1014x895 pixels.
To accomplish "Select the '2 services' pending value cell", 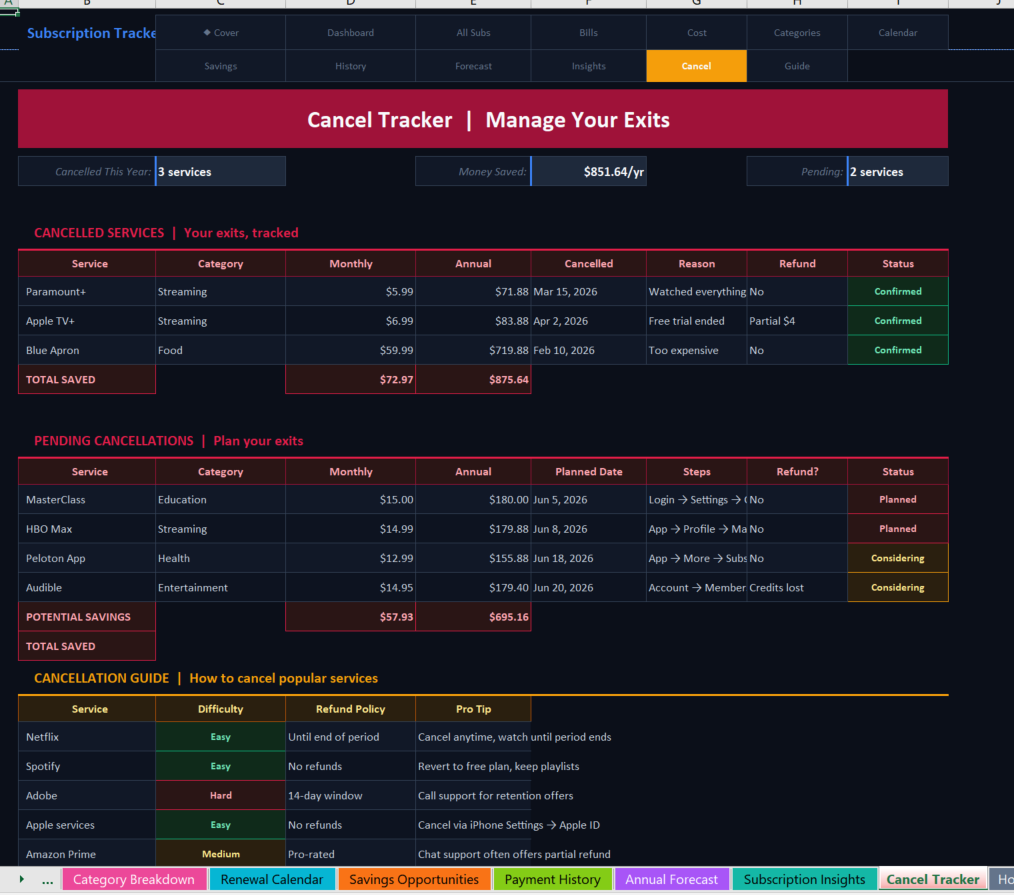I will coord(898,171).
